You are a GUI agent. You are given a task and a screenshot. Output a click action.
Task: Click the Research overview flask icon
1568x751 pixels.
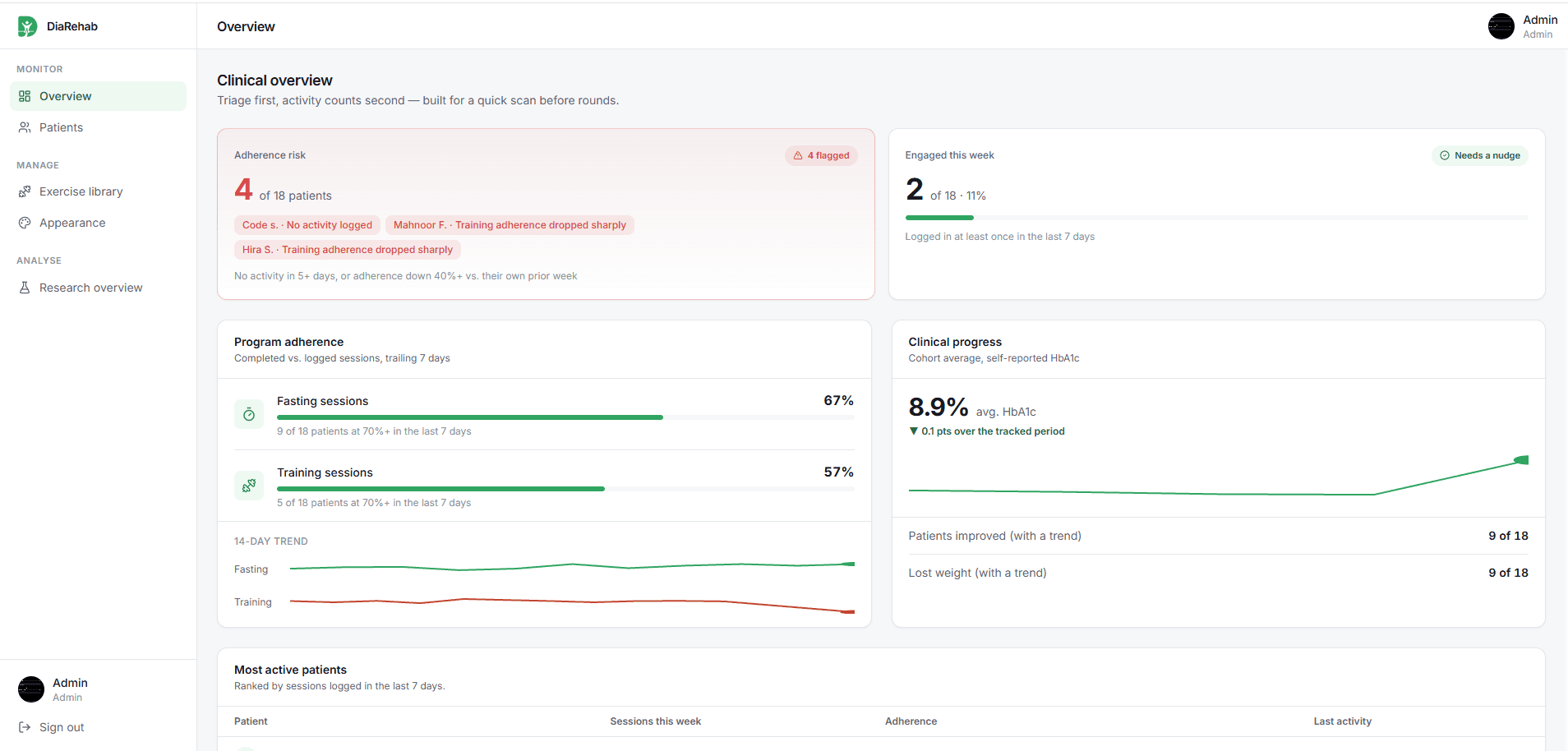[x=25, y=288]
